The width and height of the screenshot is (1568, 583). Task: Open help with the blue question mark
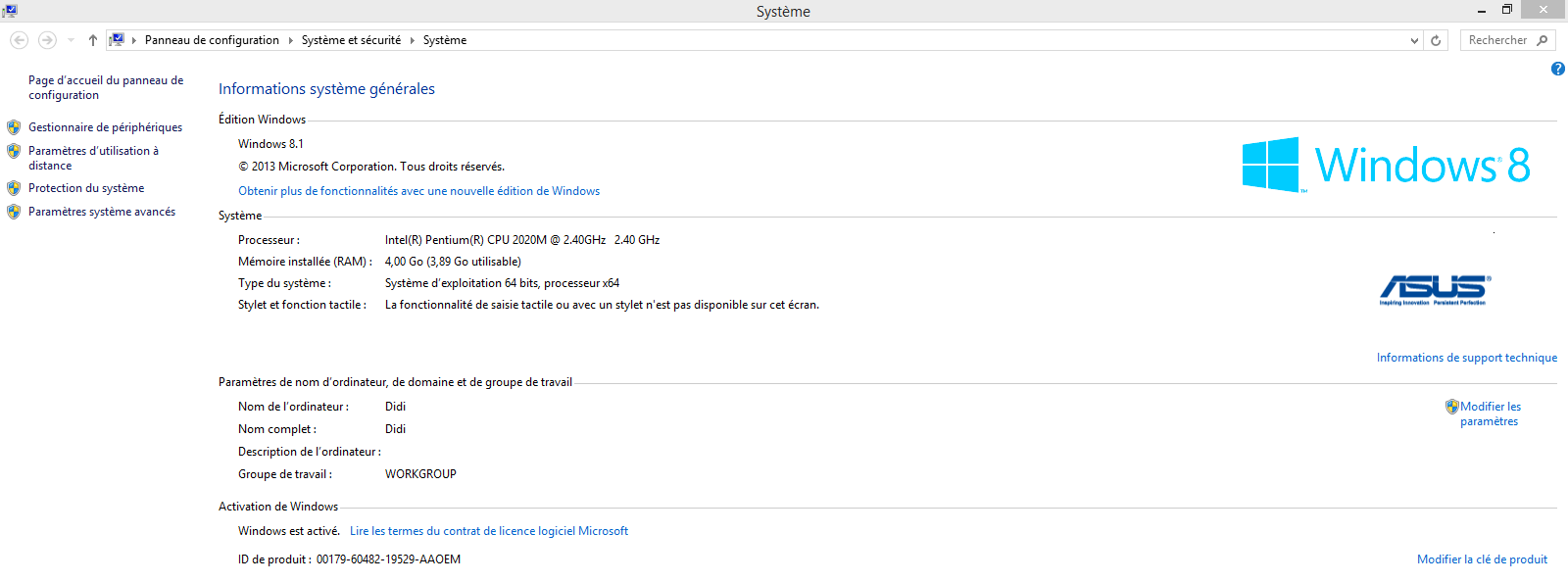(x=1558, y=69)
